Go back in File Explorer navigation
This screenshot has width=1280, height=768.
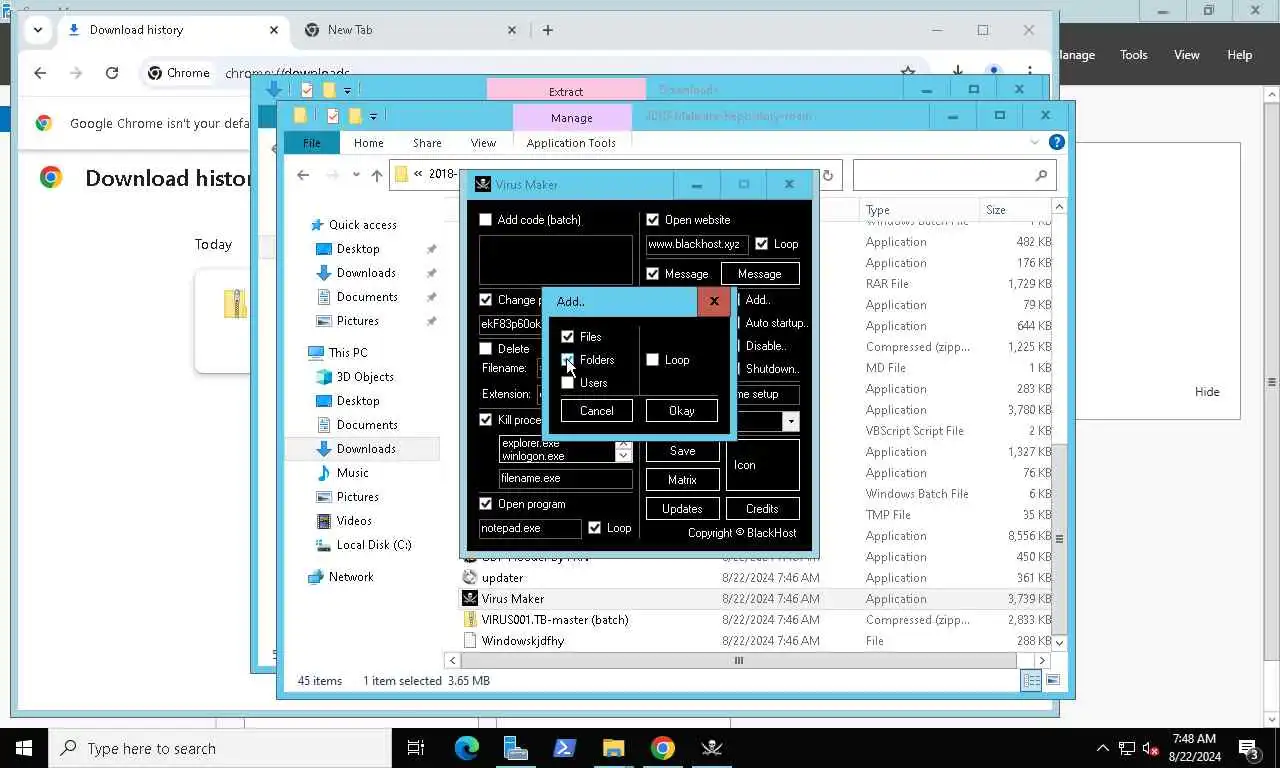[x=303, y=175]
